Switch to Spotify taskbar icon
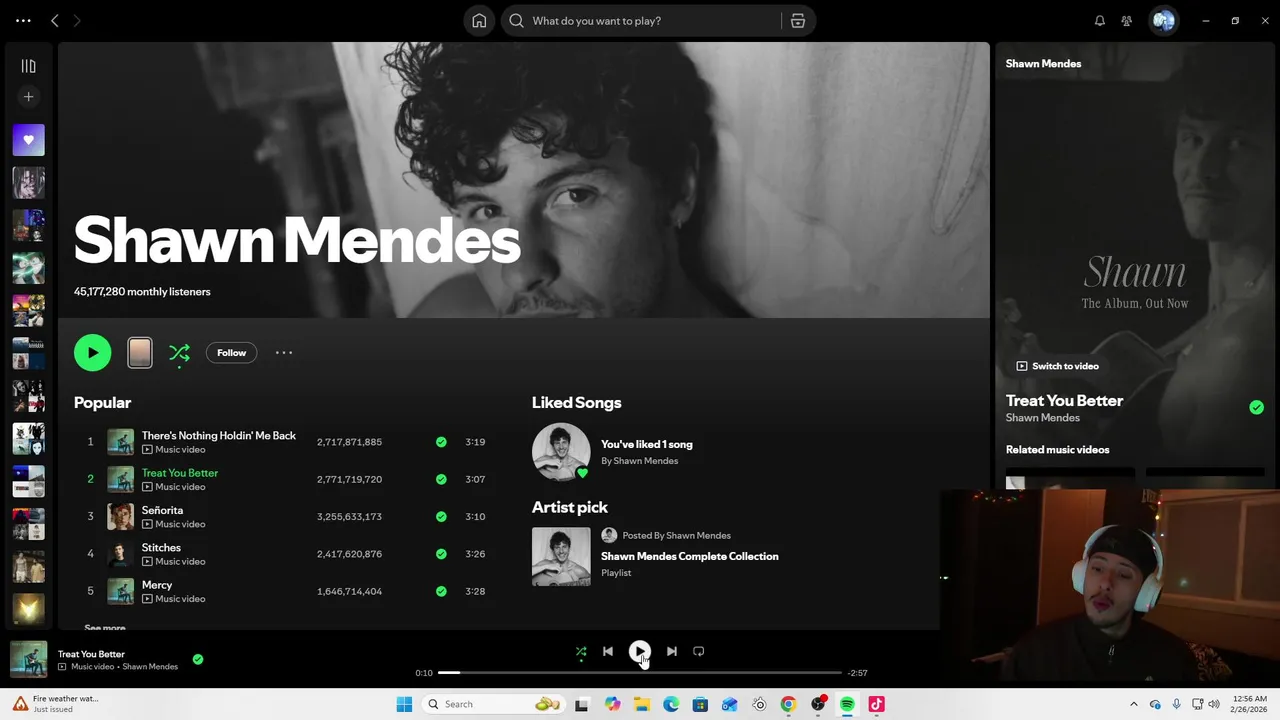This screenshot has height=720, width=1280. coord(847,704)
